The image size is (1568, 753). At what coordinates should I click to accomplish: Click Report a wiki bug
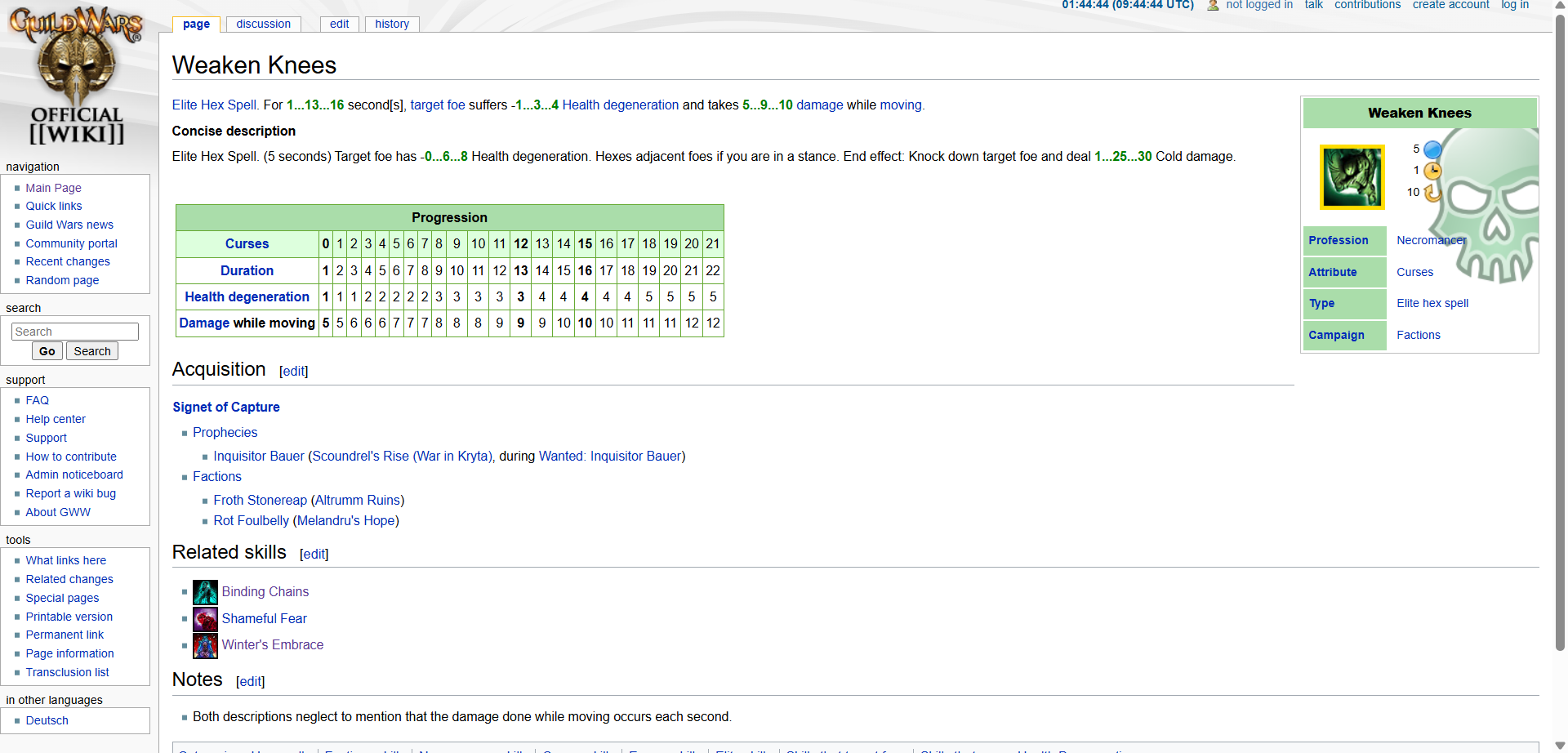[70, 493]
